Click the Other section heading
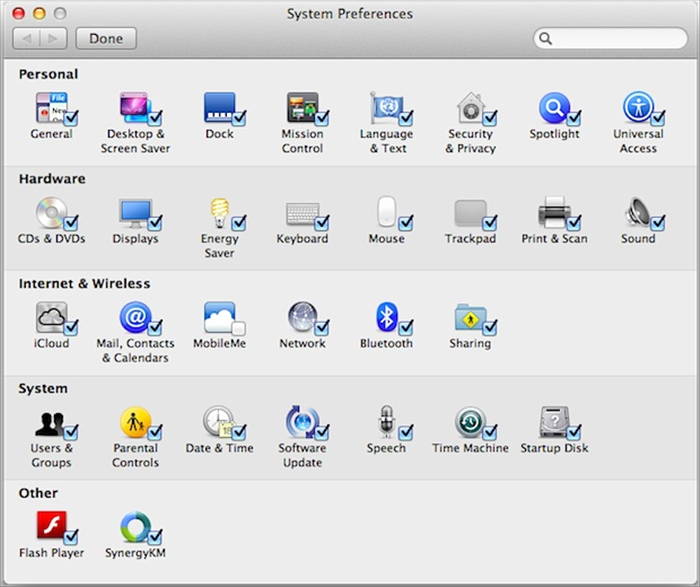The height and width of the screenshot is (587, 700). tap(38, 493)
